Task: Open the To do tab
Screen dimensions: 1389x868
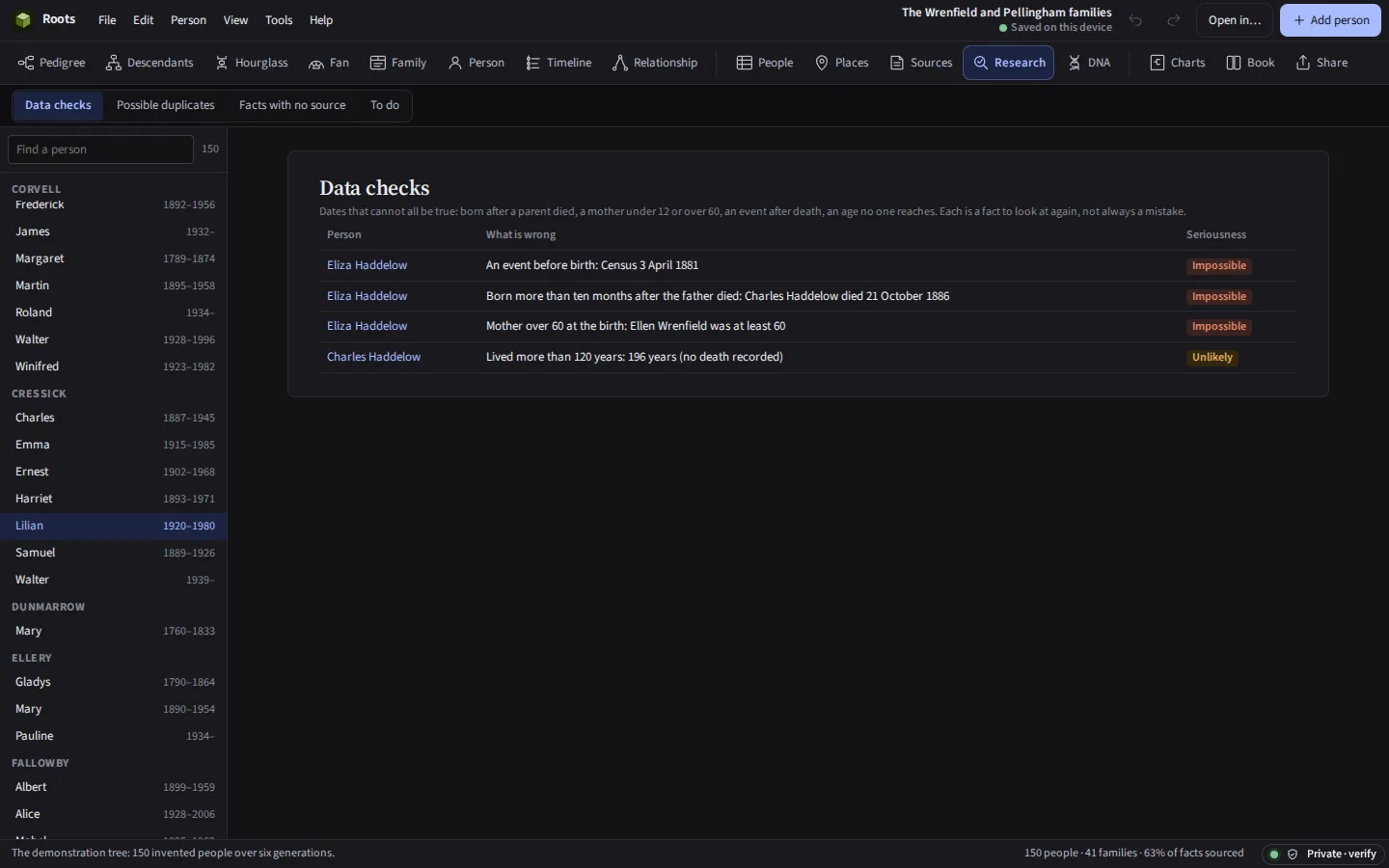Action: click(x=385, y=105)
